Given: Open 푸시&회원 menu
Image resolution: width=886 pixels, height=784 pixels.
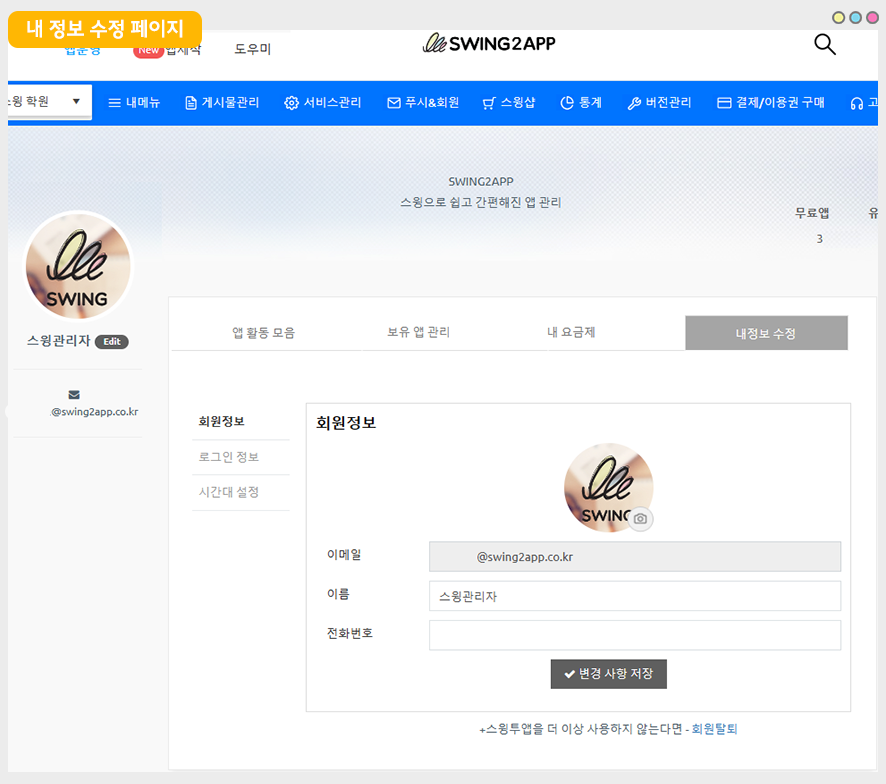Looking at the screenshot, I should (x=423, y=102).
